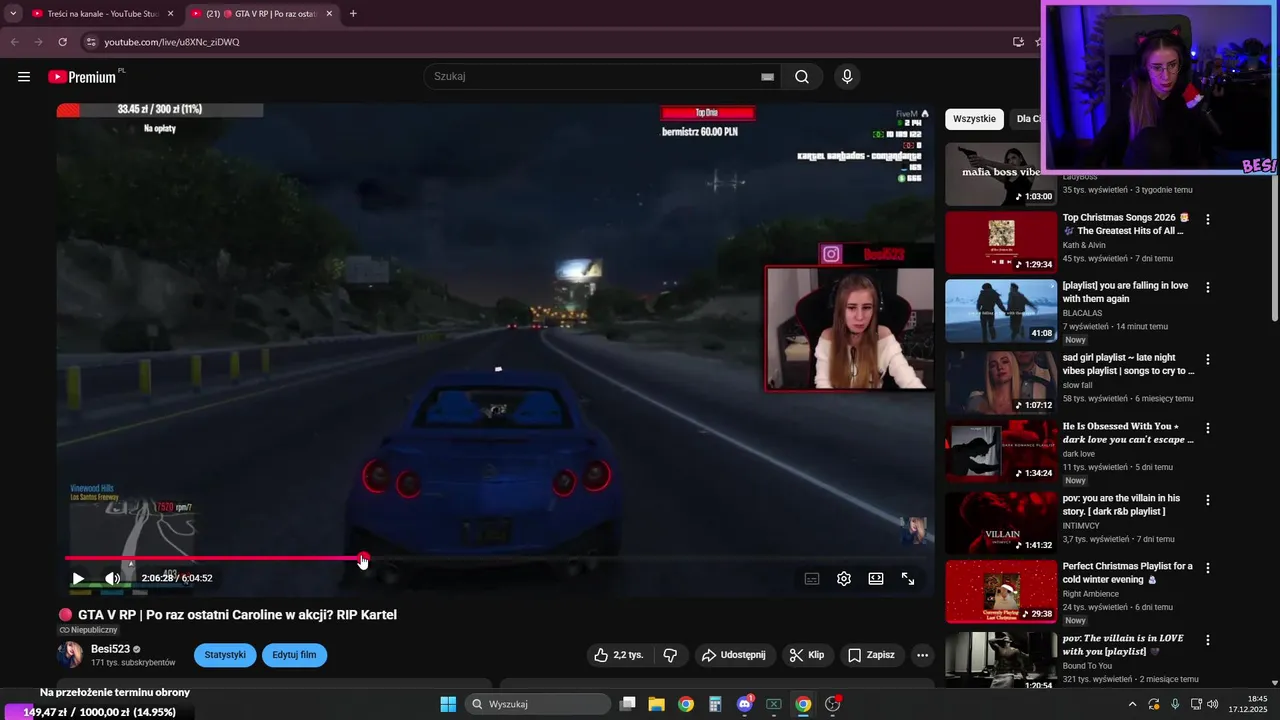
Task: Open the 'pov: you are the villain' thumbnail
Action: pyautogui.click(x=1001, y=522)
